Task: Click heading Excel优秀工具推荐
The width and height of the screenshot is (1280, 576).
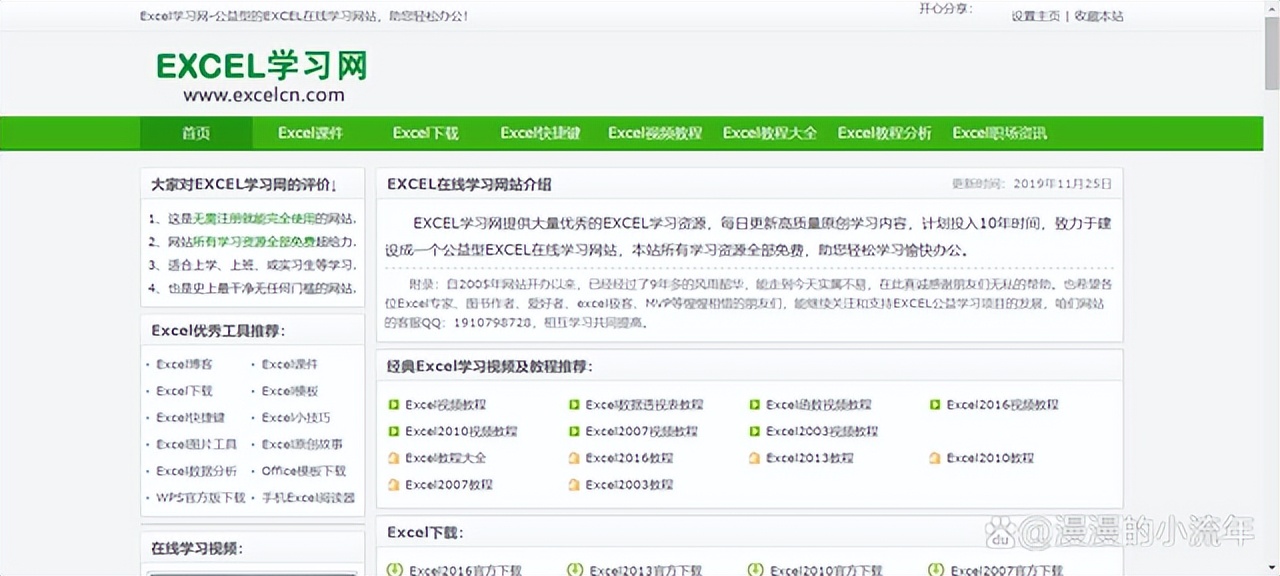Action: tap(218, 330)
